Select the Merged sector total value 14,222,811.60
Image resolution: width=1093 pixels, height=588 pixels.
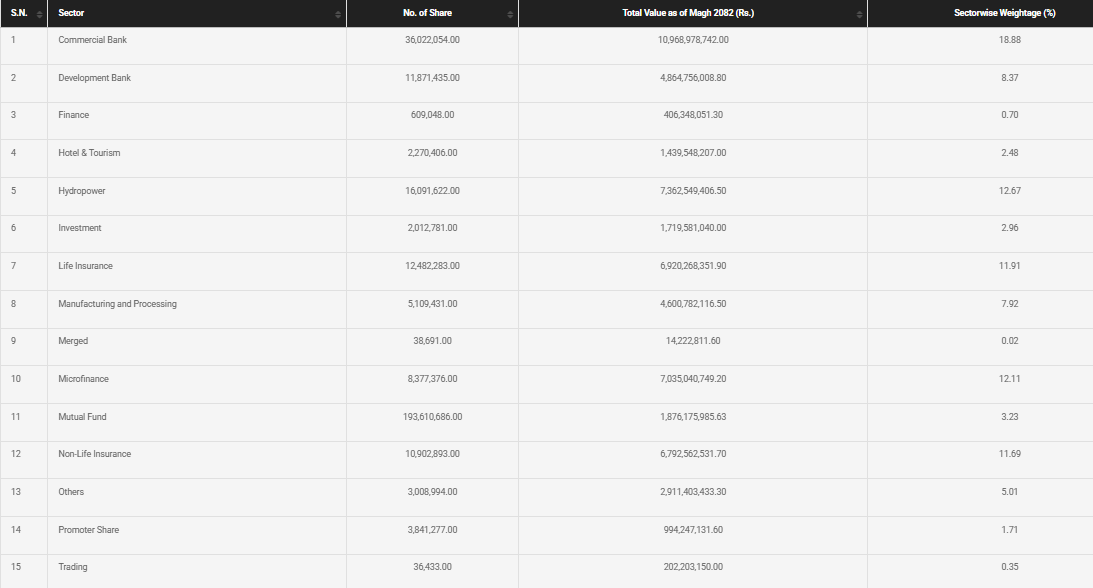point(693,341)
